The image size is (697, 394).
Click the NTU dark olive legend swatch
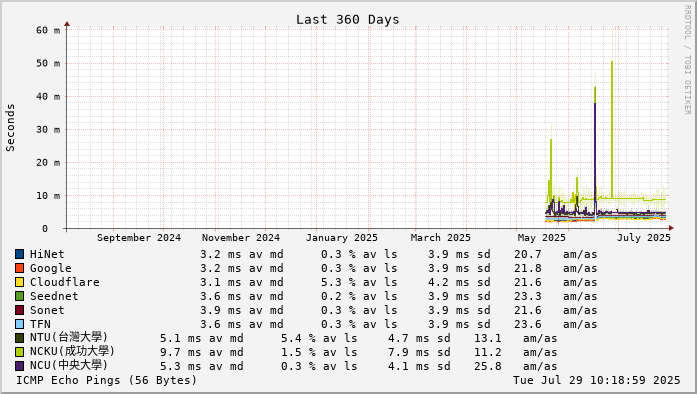(x=20, y=338)
